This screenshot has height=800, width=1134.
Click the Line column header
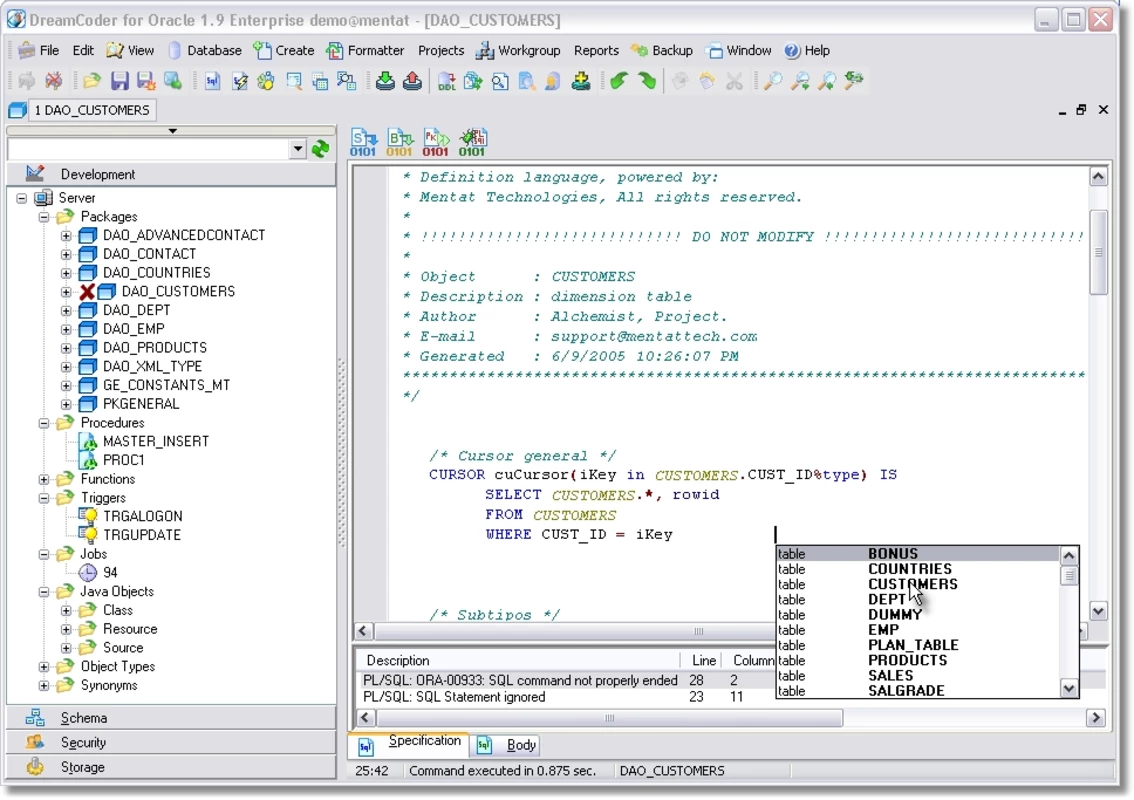(703, 660)
